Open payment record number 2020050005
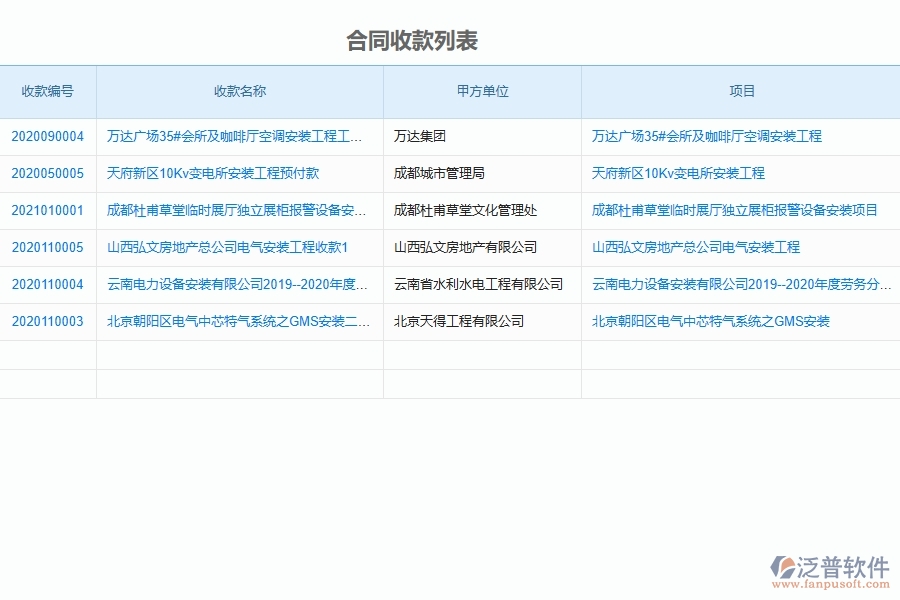 [x=46, y=173]
